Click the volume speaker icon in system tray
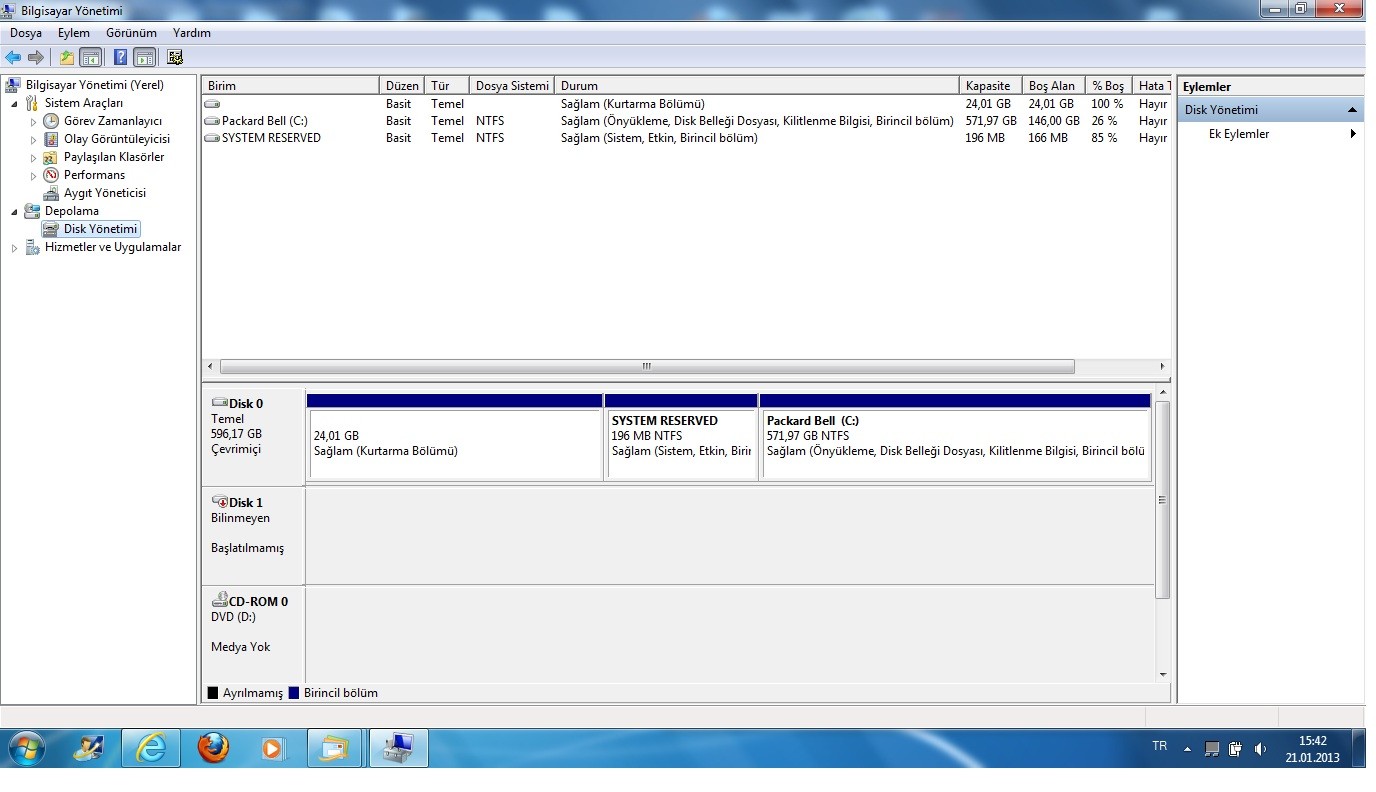The width and height of the screenshot is (1376, 792). tap(1261, 748)
